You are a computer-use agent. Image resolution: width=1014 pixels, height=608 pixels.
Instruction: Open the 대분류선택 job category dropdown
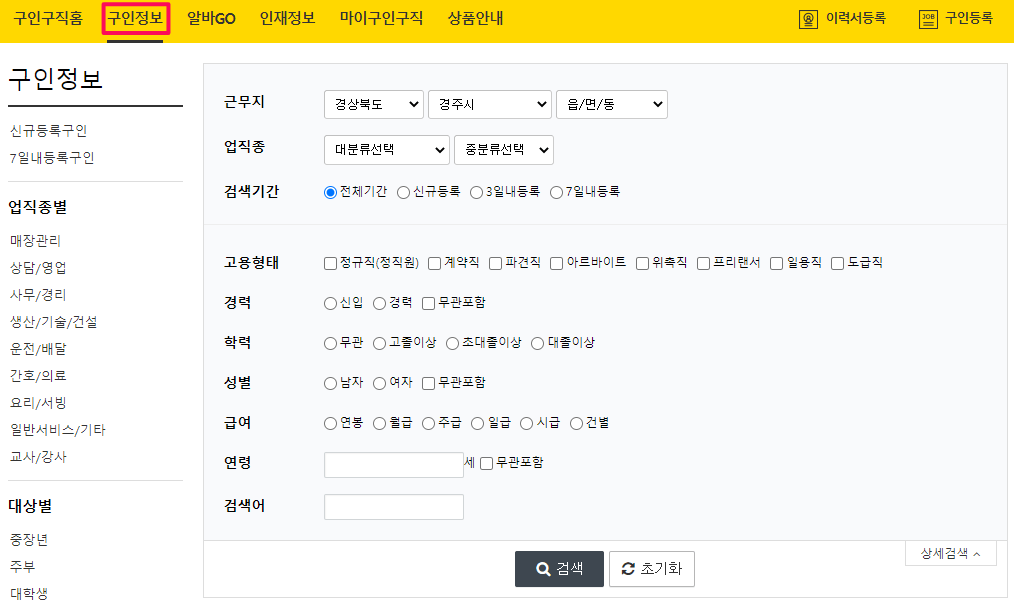coord(387,150)
